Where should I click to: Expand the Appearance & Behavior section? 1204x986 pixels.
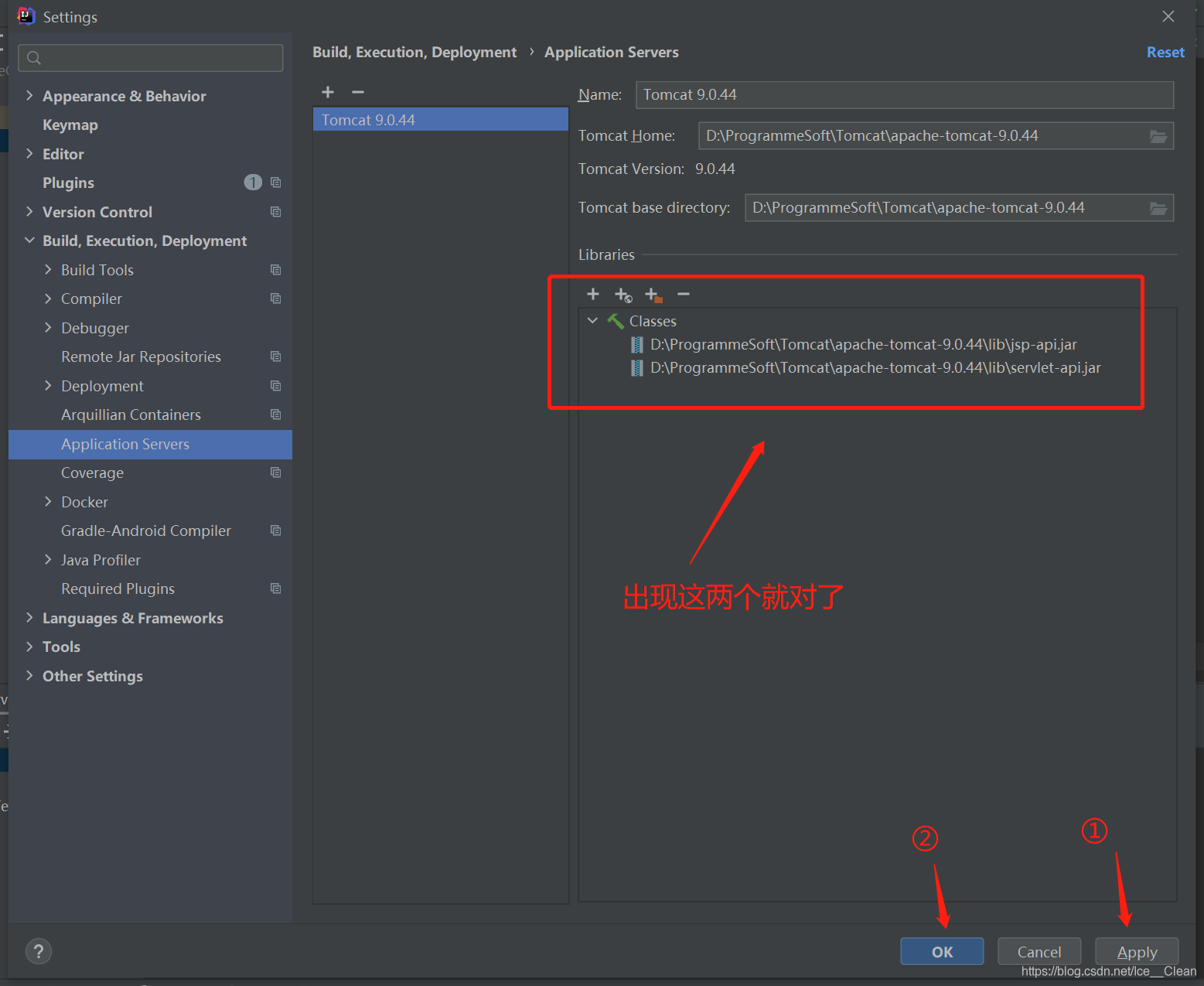click(29, 96)
